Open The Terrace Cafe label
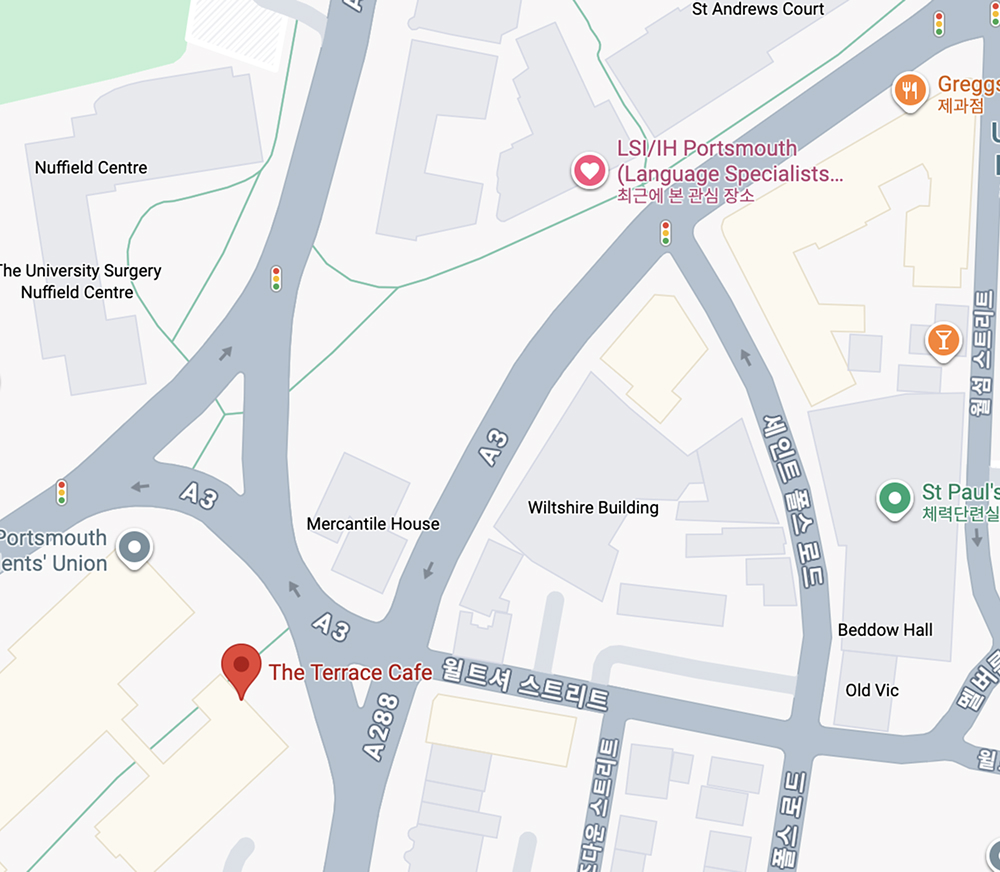The image size is (1000, 872). pyautogui.click(x=350, y=672)
